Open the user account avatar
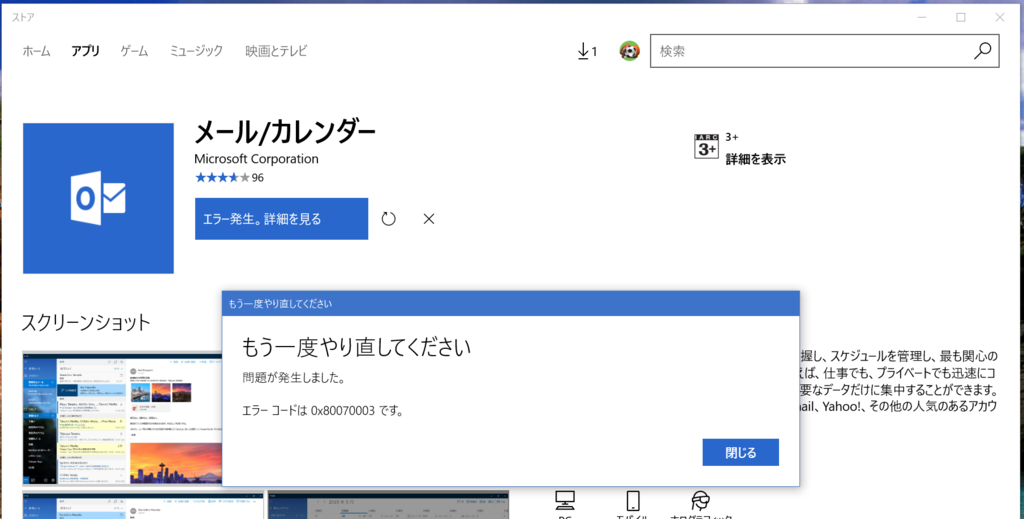The image size is (1024, 519). coord(630,51)
